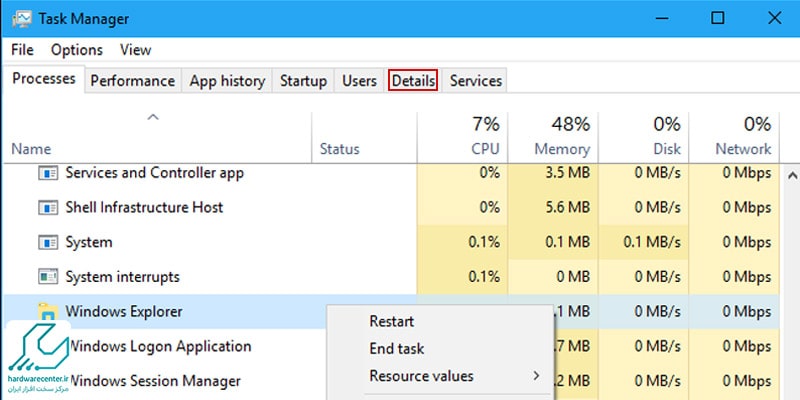
Task: Click the 0 MB memory value for System interrupts
Action: pyautogui.click(x=573, y=277)
